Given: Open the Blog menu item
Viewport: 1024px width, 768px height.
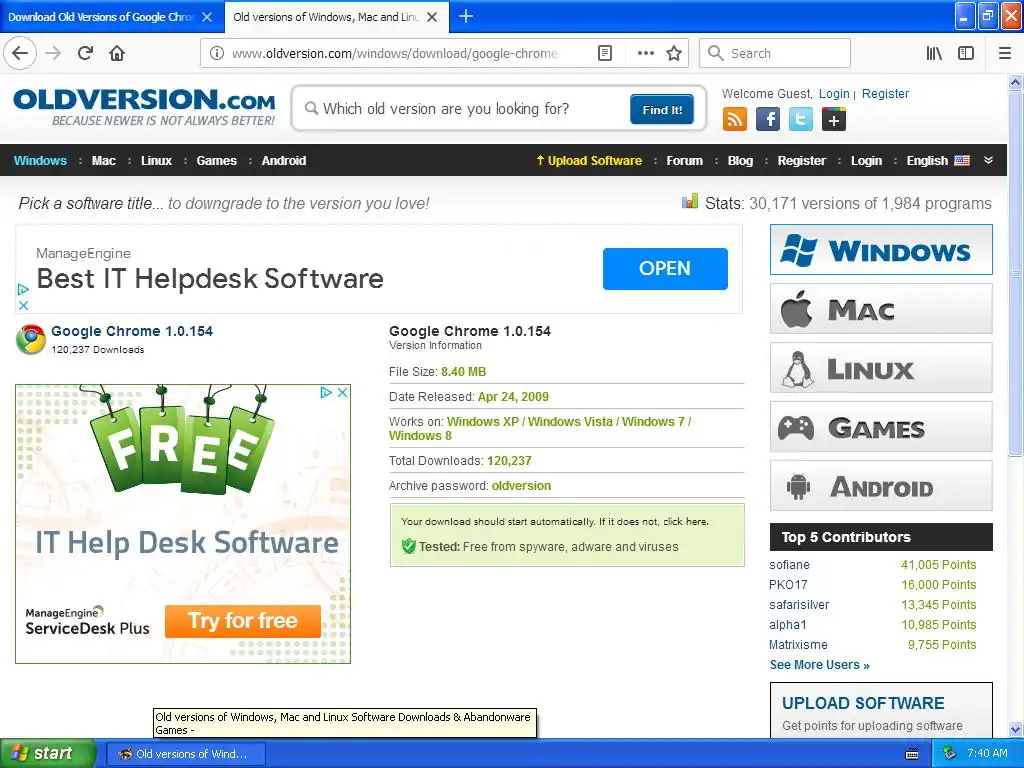Looking at the screenshot, I should (x=740, y=161).
